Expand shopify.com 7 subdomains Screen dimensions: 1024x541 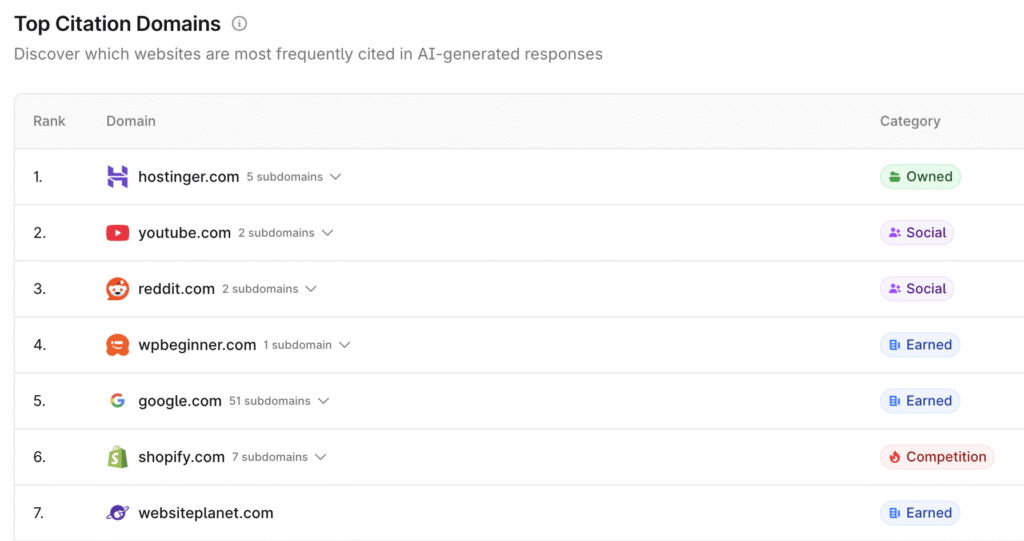pos(320,457)
